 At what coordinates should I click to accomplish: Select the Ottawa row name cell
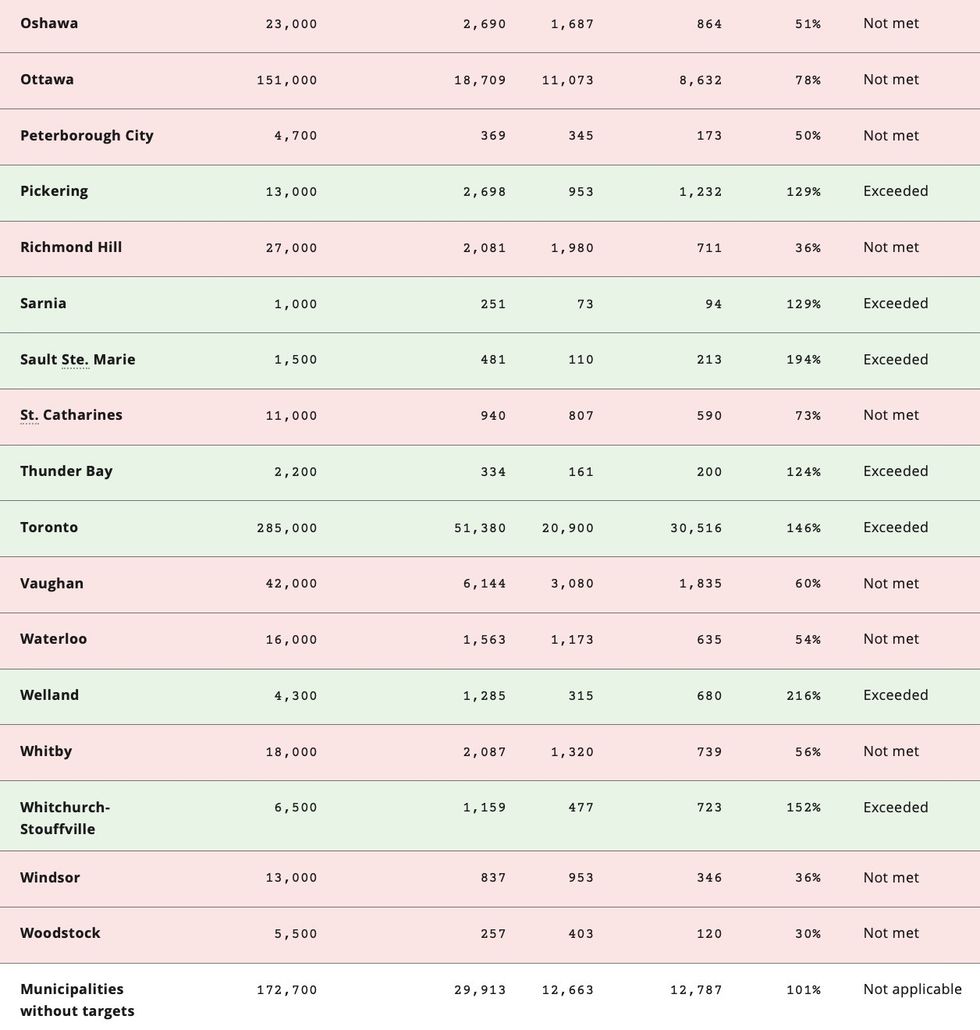tap(47, 79)
